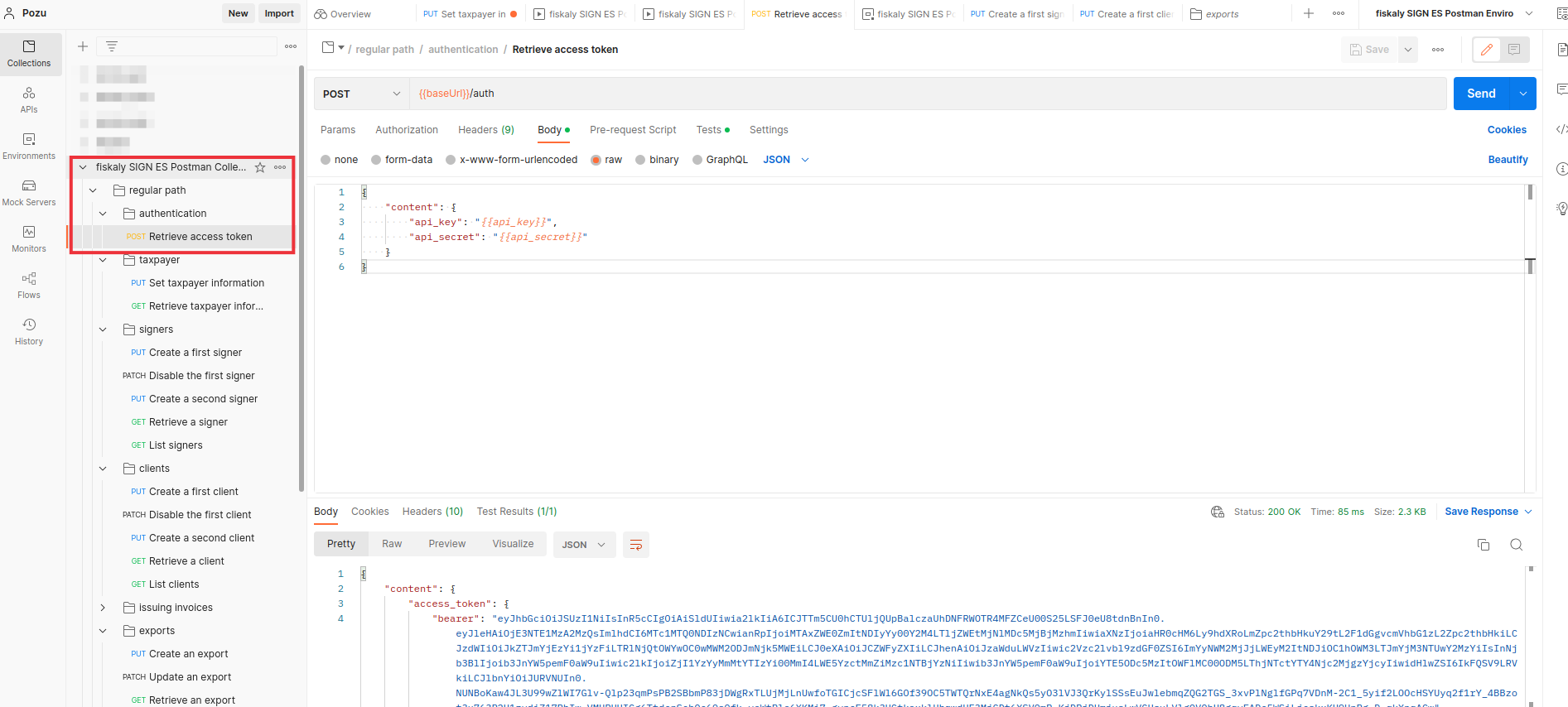Open the Flows sidebar panel
Image resolution: width=1568 pixels, height=707 pixels.
[29, 286]
